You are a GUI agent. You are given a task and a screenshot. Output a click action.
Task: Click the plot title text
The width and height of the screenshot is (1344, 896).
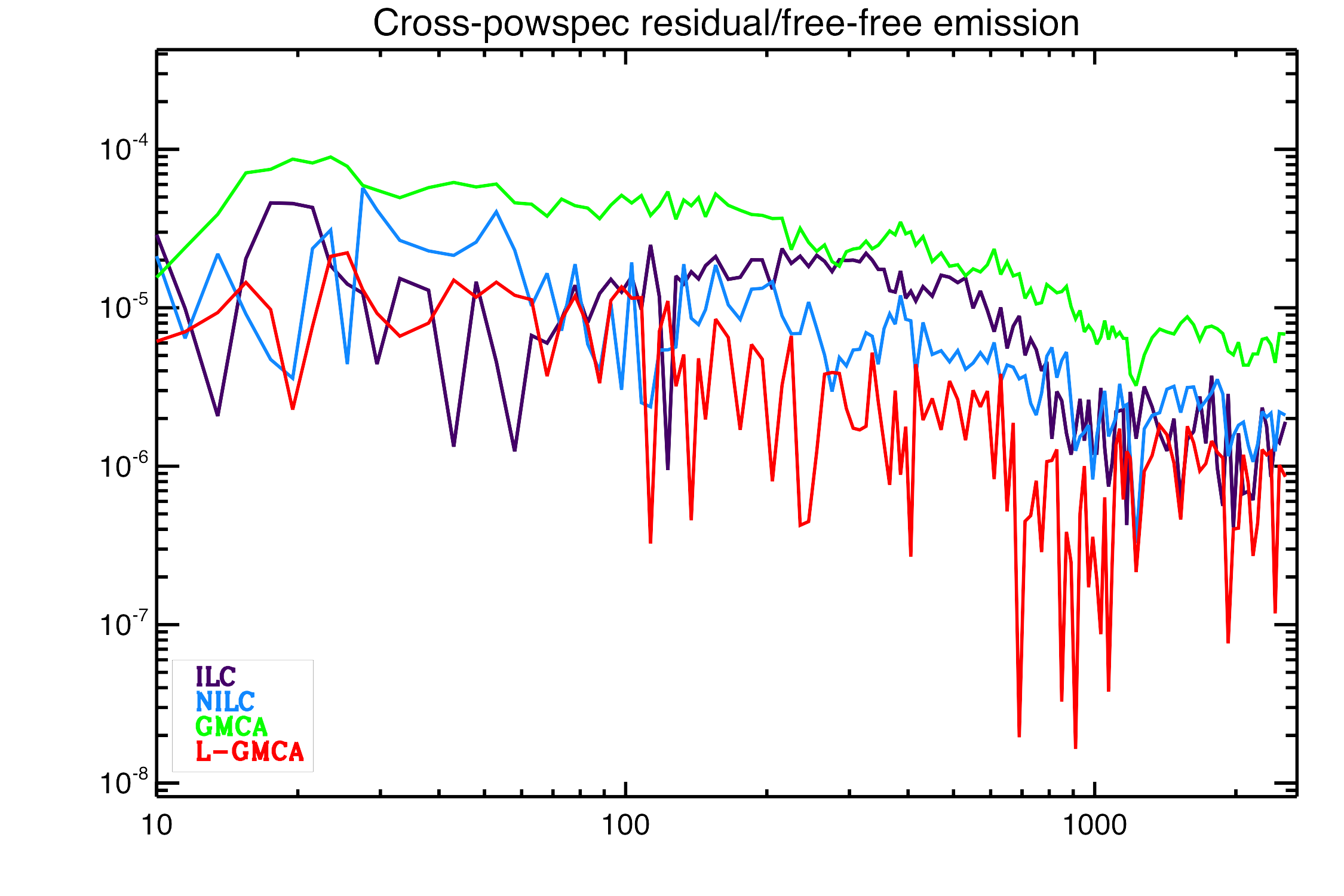(725, 24)
